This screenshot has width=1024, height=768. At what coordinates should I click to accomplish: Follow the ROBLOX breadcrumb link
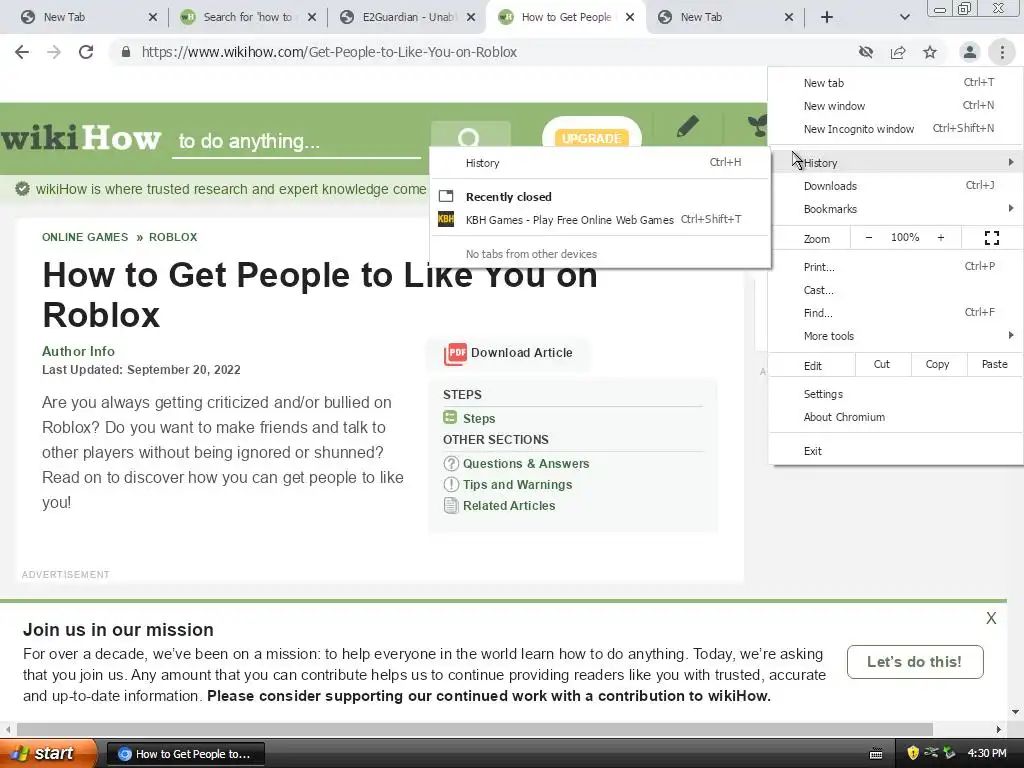173,237
